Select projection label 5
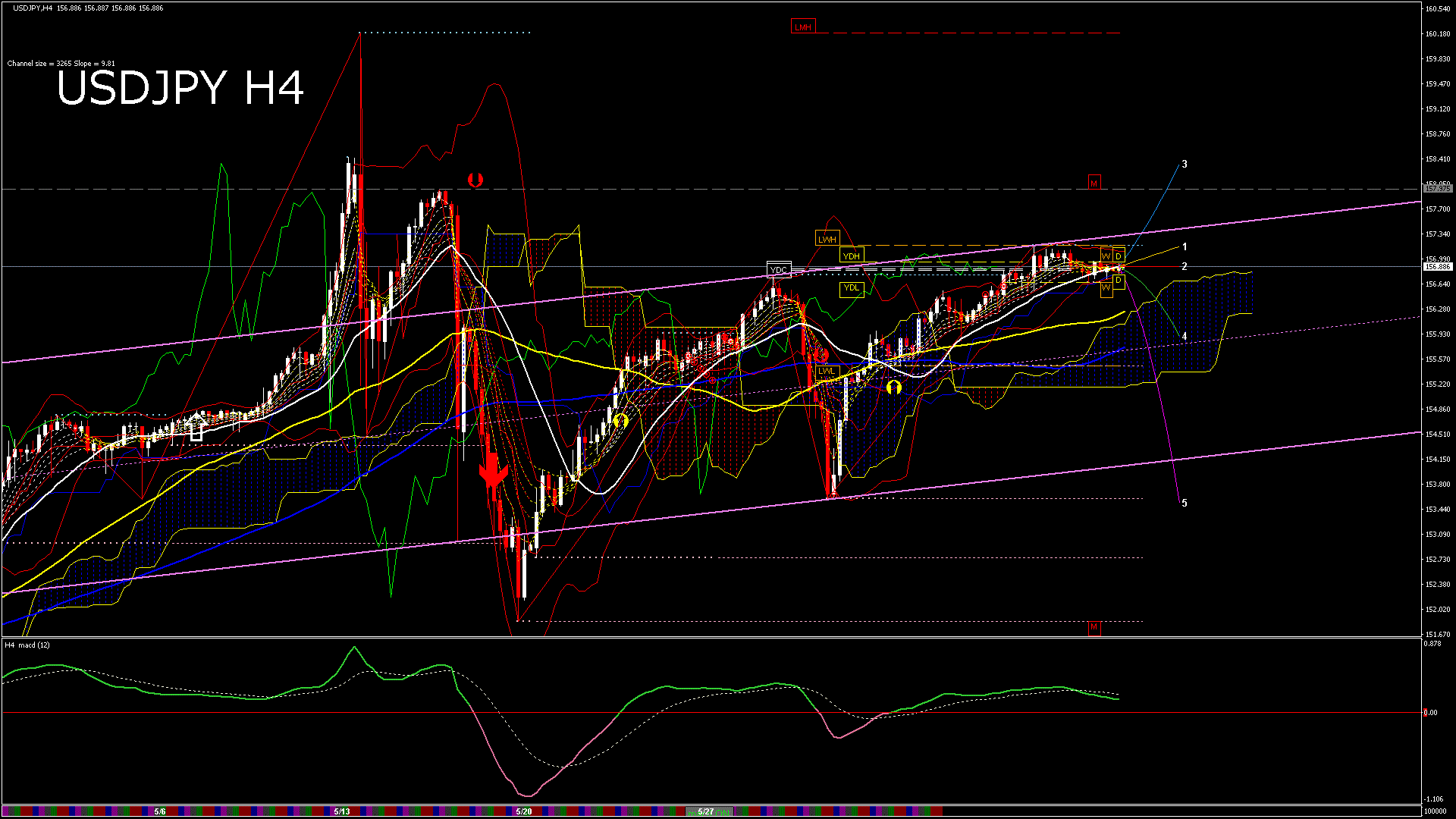 (x=1185, y=503)
